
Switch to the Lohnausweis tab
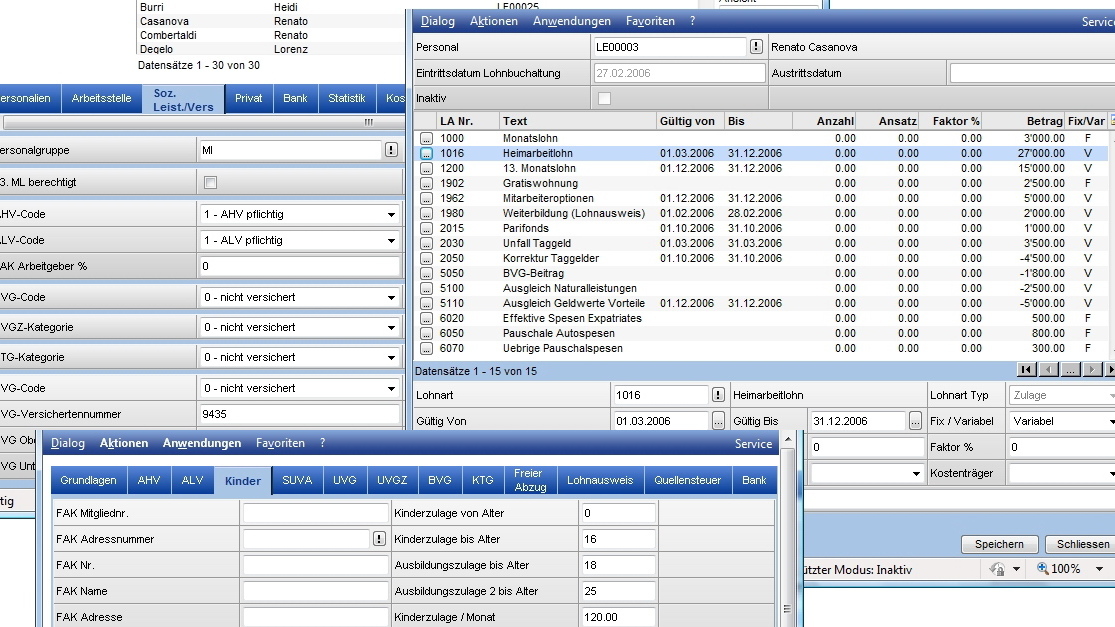click(600, 481)
